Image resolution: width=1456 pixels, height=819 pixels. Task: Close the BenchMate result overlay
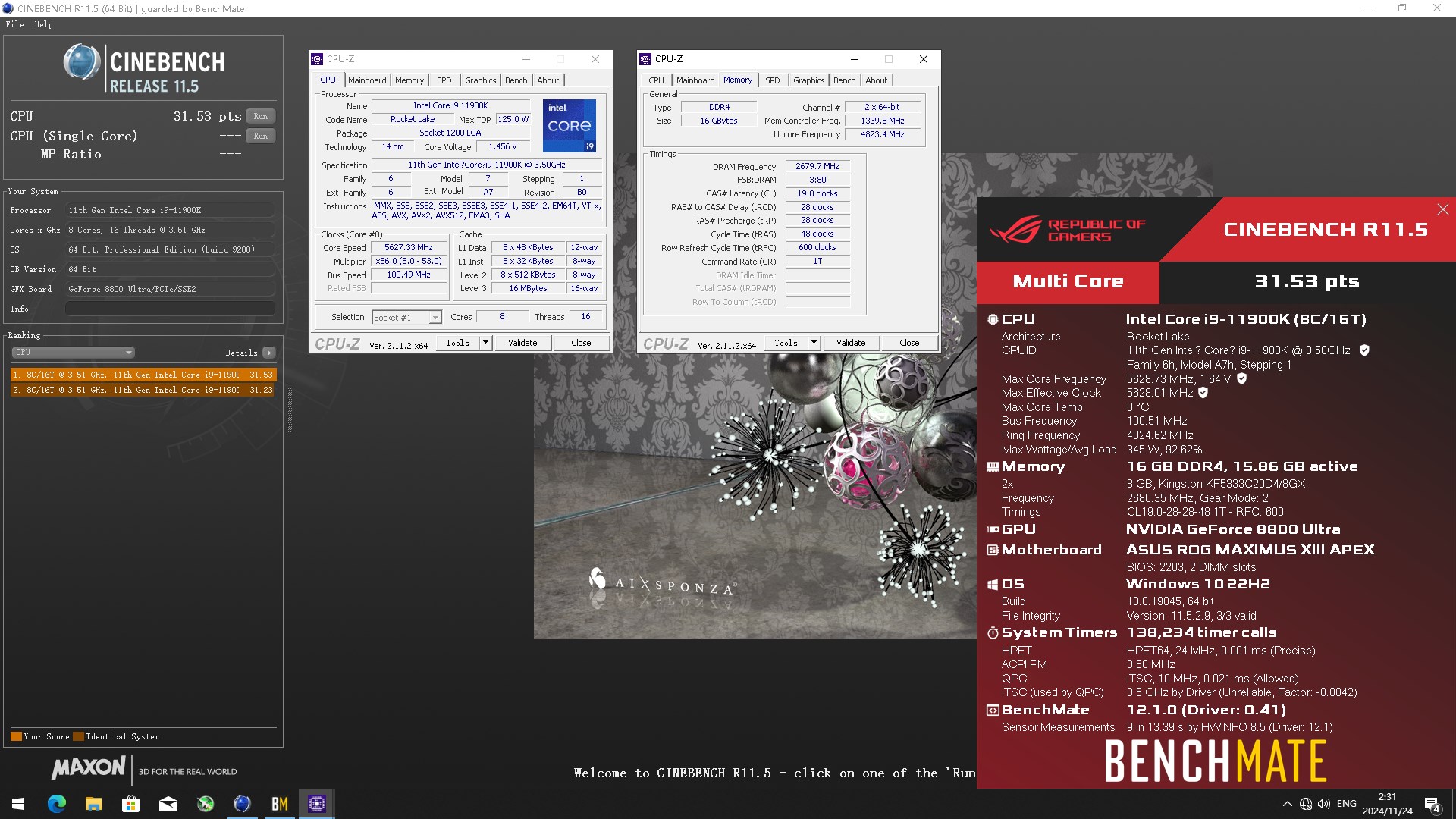click(1442, 209)
